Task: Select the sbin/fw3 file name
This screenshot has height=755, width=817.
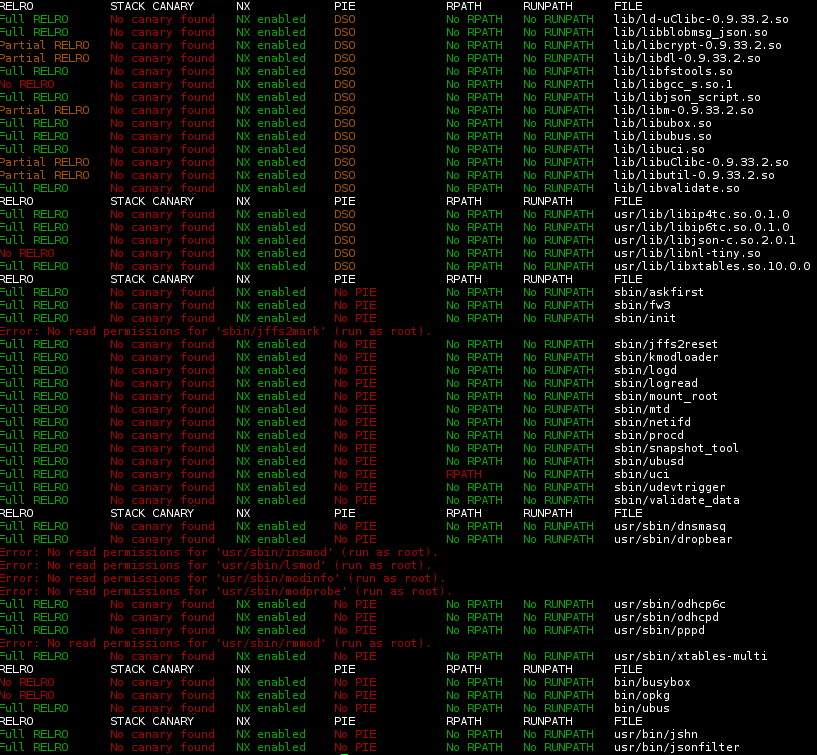Action: point(642,305)
